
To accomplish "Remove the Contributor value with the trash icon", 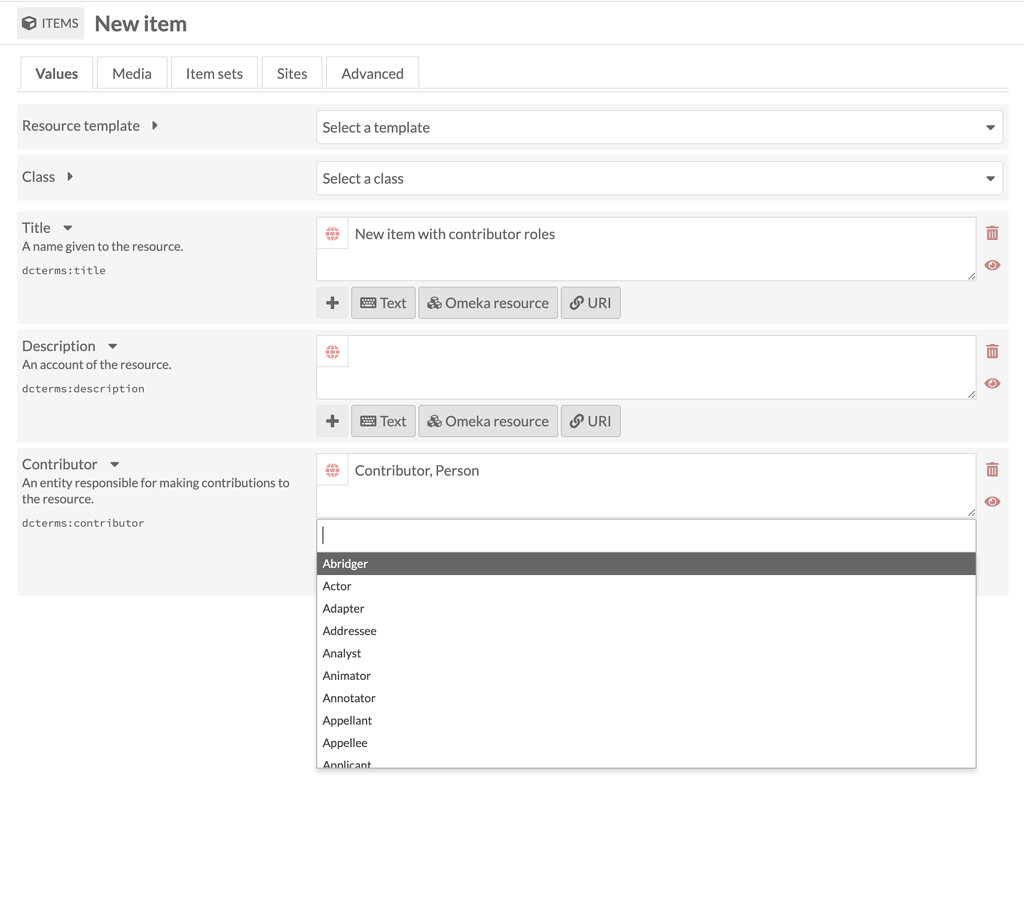I will point(992,469).
